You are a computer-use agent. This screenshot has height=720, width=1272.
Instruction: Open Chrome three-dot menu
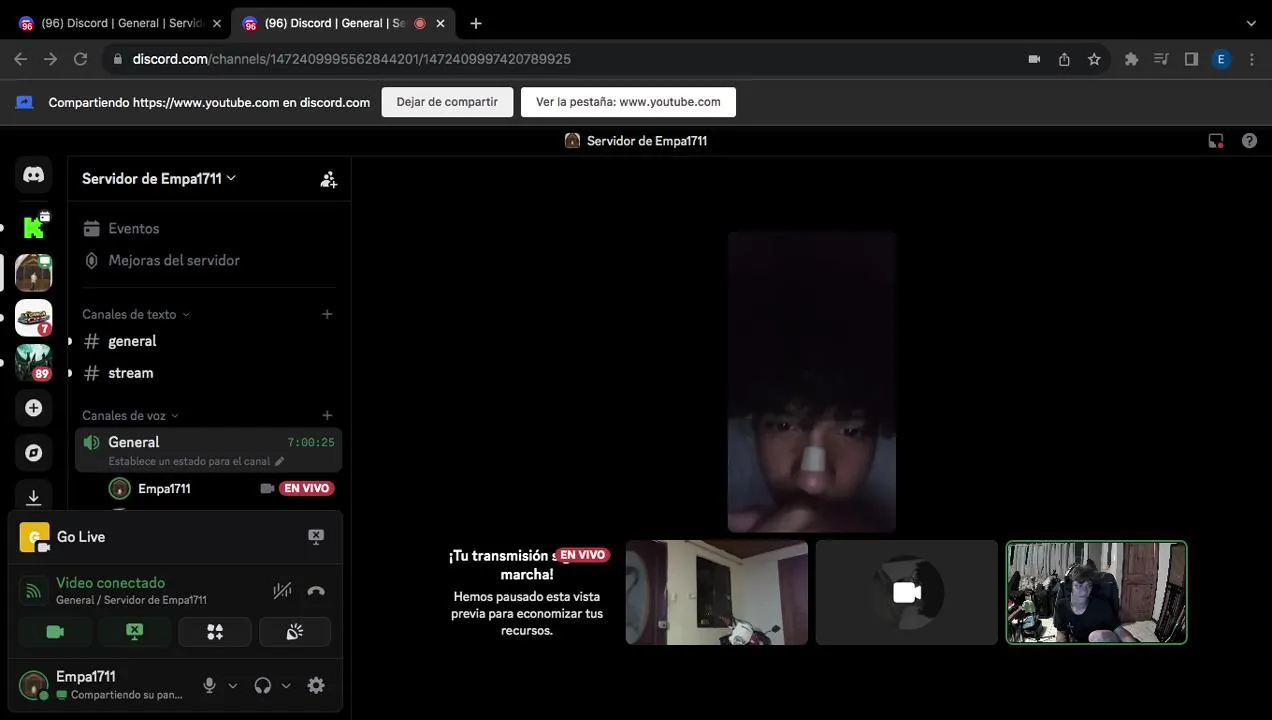click(x=1252, y=59)
